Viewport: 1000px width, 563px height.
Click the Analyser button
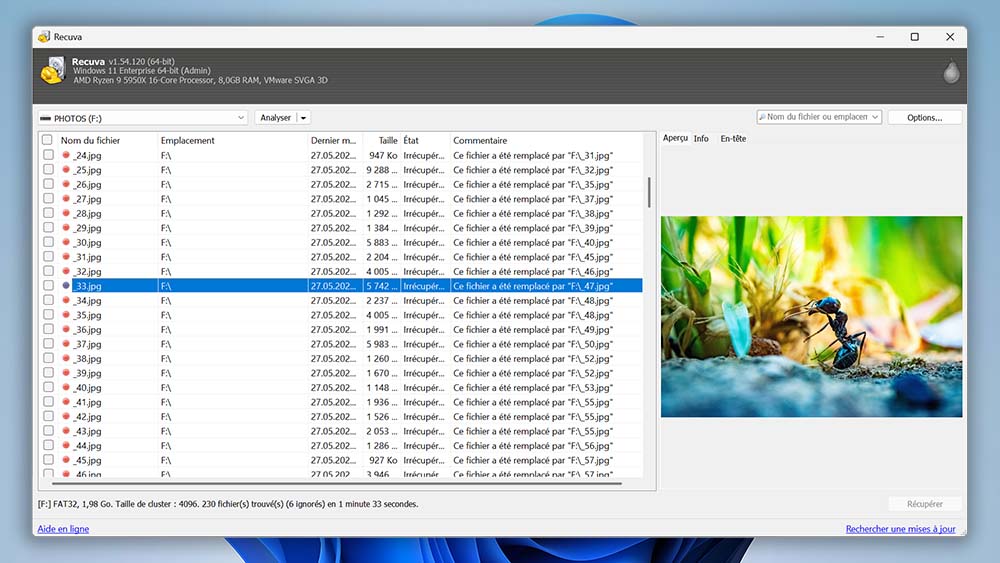tap(276, 118)
